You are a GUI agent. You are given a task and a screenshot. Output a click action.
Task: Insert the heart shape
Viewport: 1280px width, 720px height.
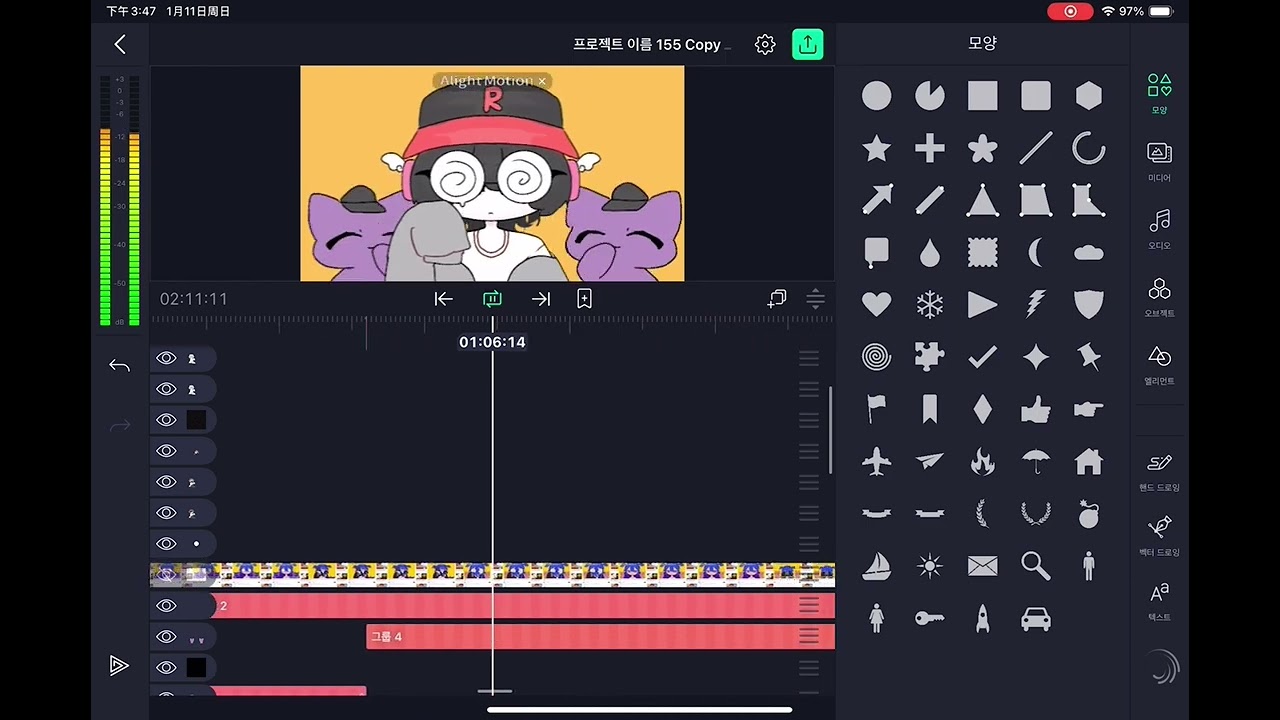point(876,304)
